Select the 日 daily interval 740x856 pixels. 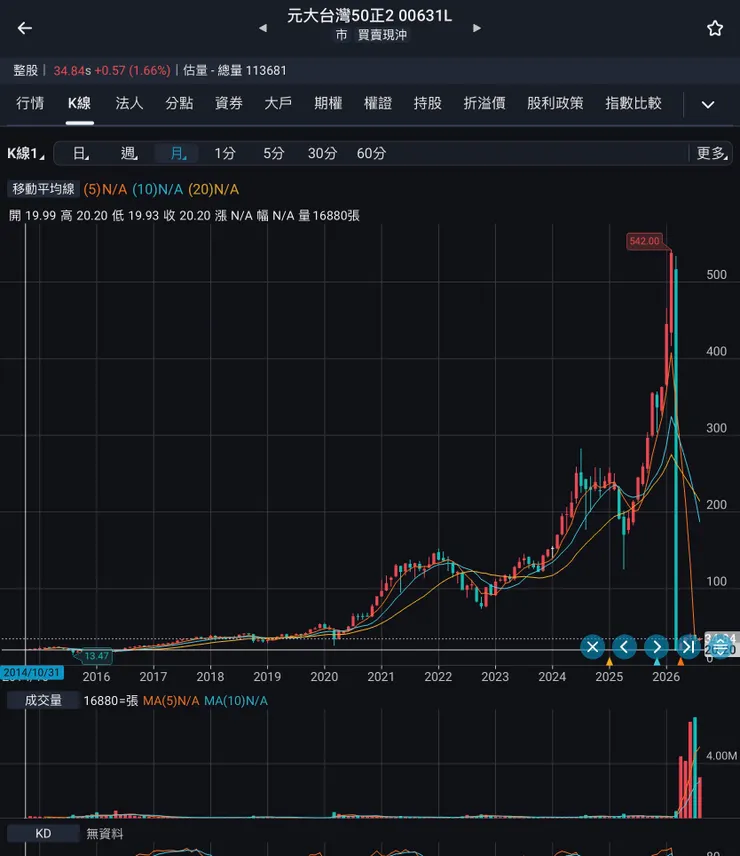(80, 153)
